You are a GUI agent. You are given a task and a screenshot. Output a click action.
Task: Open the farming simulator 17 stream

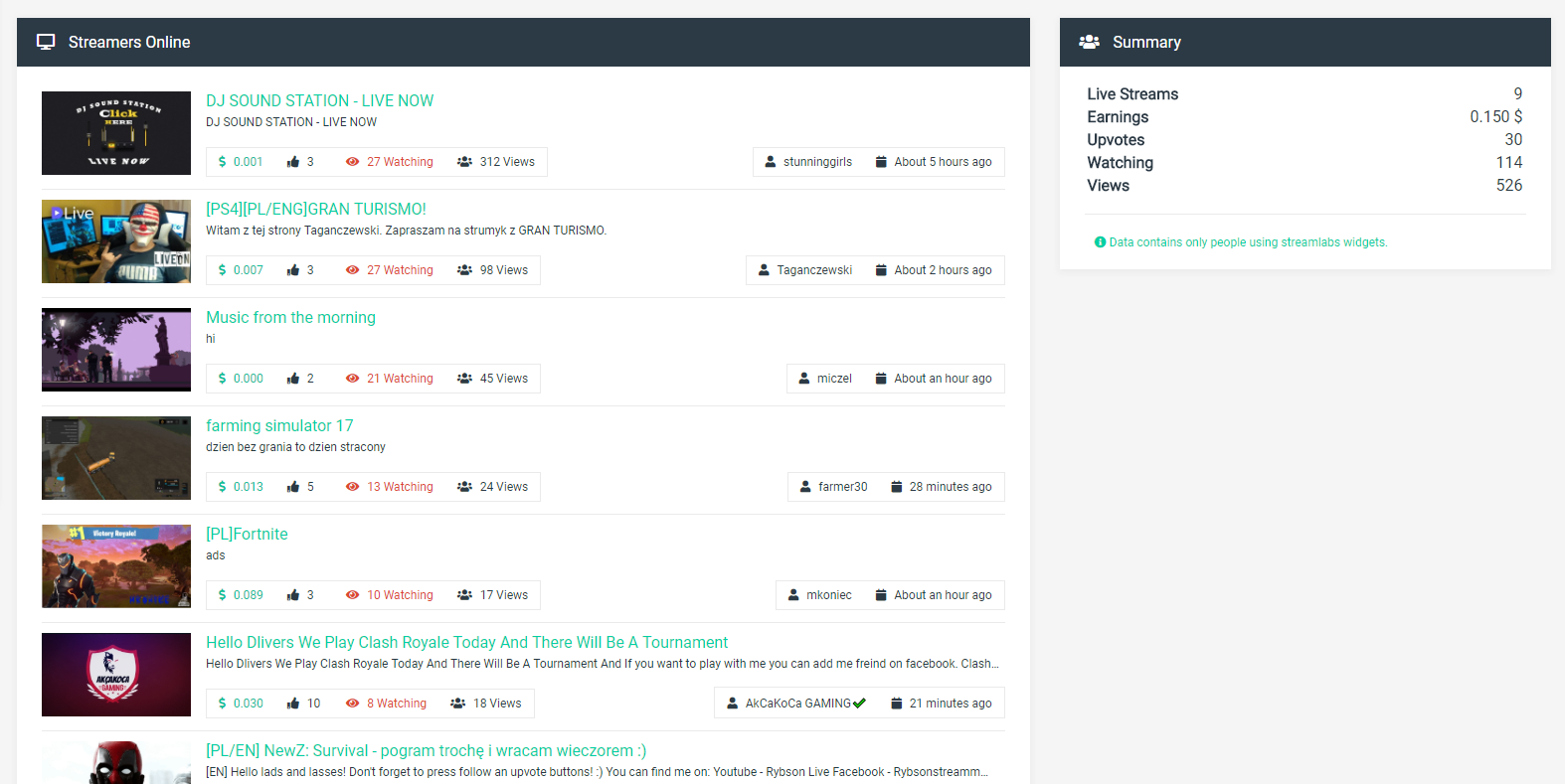point(279,425)
